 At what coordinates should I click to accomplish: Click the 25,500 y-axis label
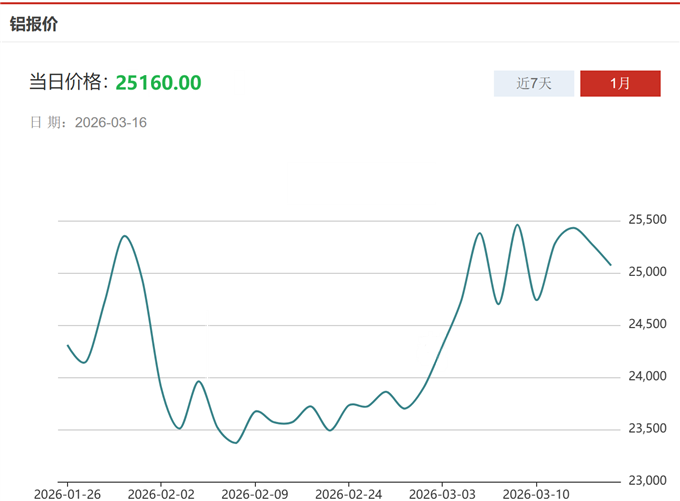pyautogui.click(x=647, y=220)
